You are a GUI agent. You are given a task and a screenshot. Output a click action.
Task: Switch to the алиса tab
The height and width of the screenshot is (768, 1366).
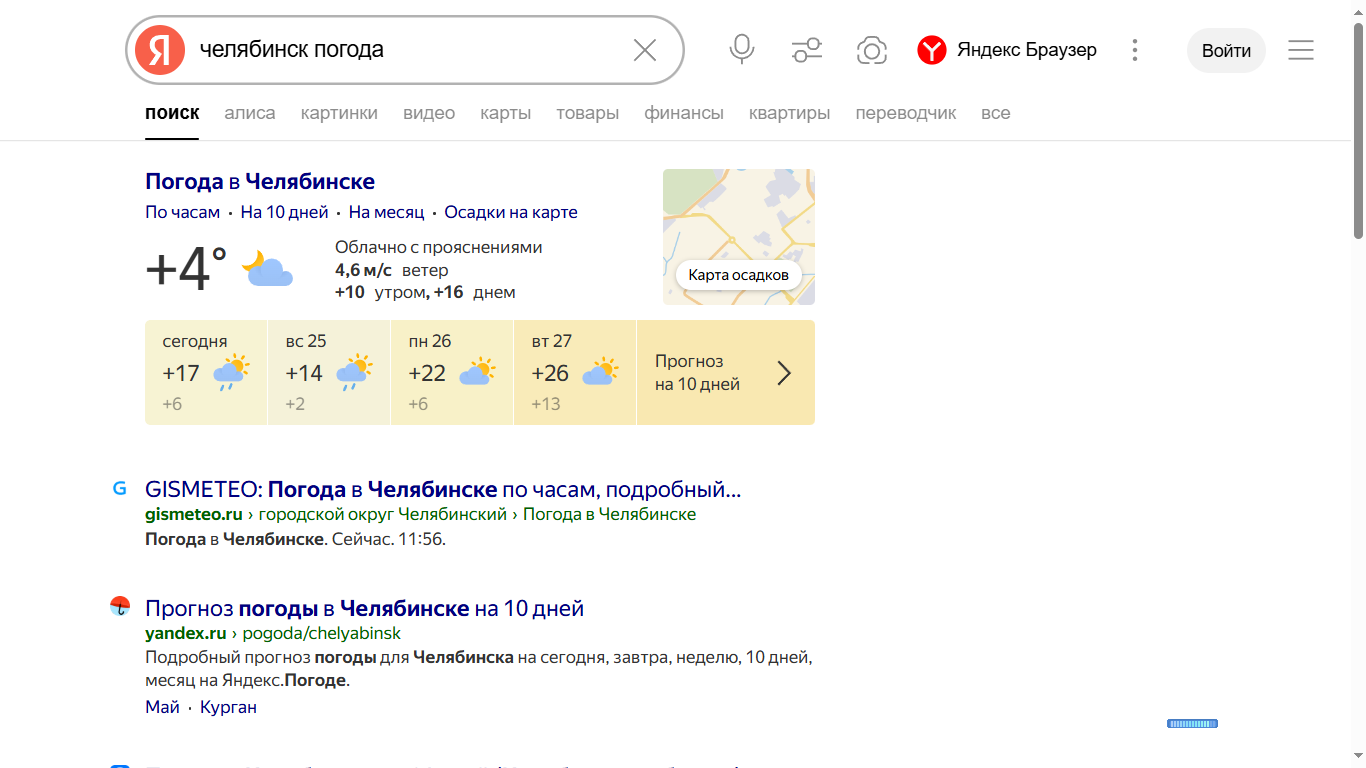click(x=250, y=113)
